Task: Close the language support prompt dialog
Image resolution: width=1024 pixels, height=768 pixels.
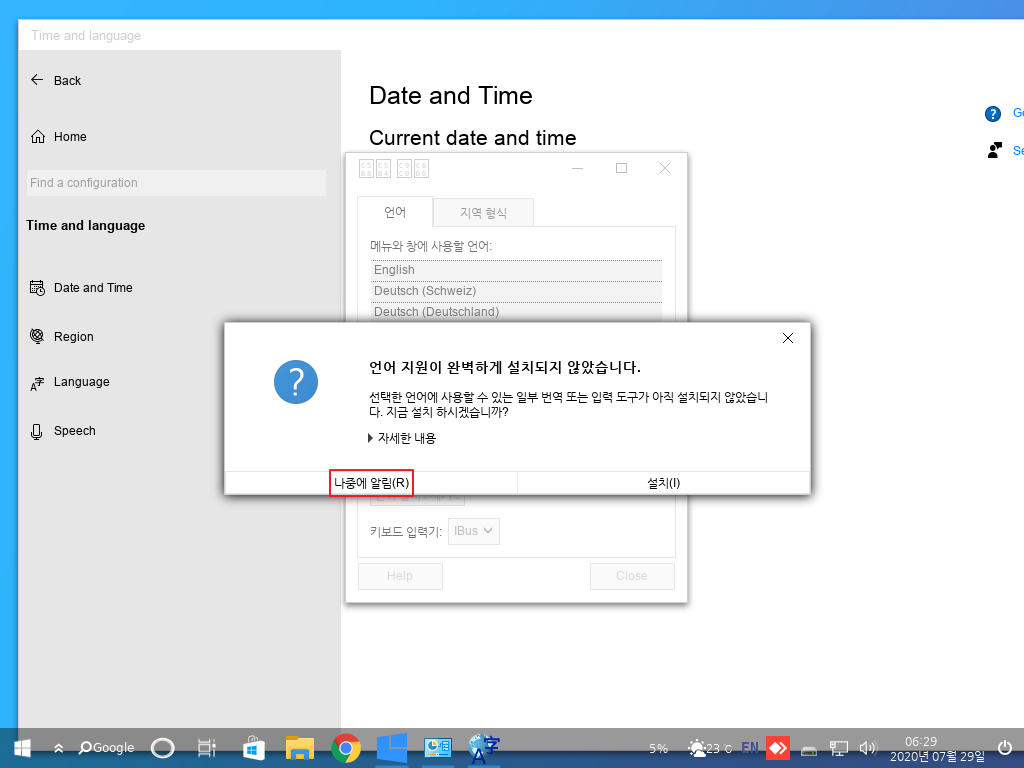Action: tap(788, 338)
